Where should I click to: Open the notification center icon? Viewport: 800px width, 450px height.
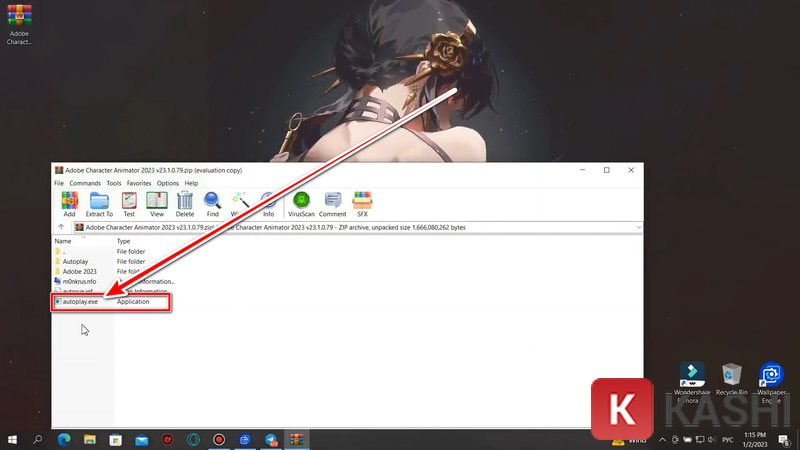pos(784,440)
